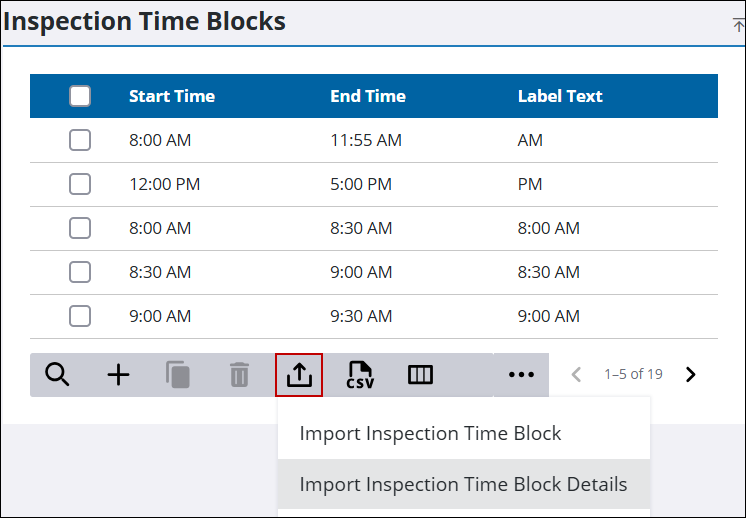Go to previous page of results
The width and height of the screenshot is (746, 518).
click(576, 375)
